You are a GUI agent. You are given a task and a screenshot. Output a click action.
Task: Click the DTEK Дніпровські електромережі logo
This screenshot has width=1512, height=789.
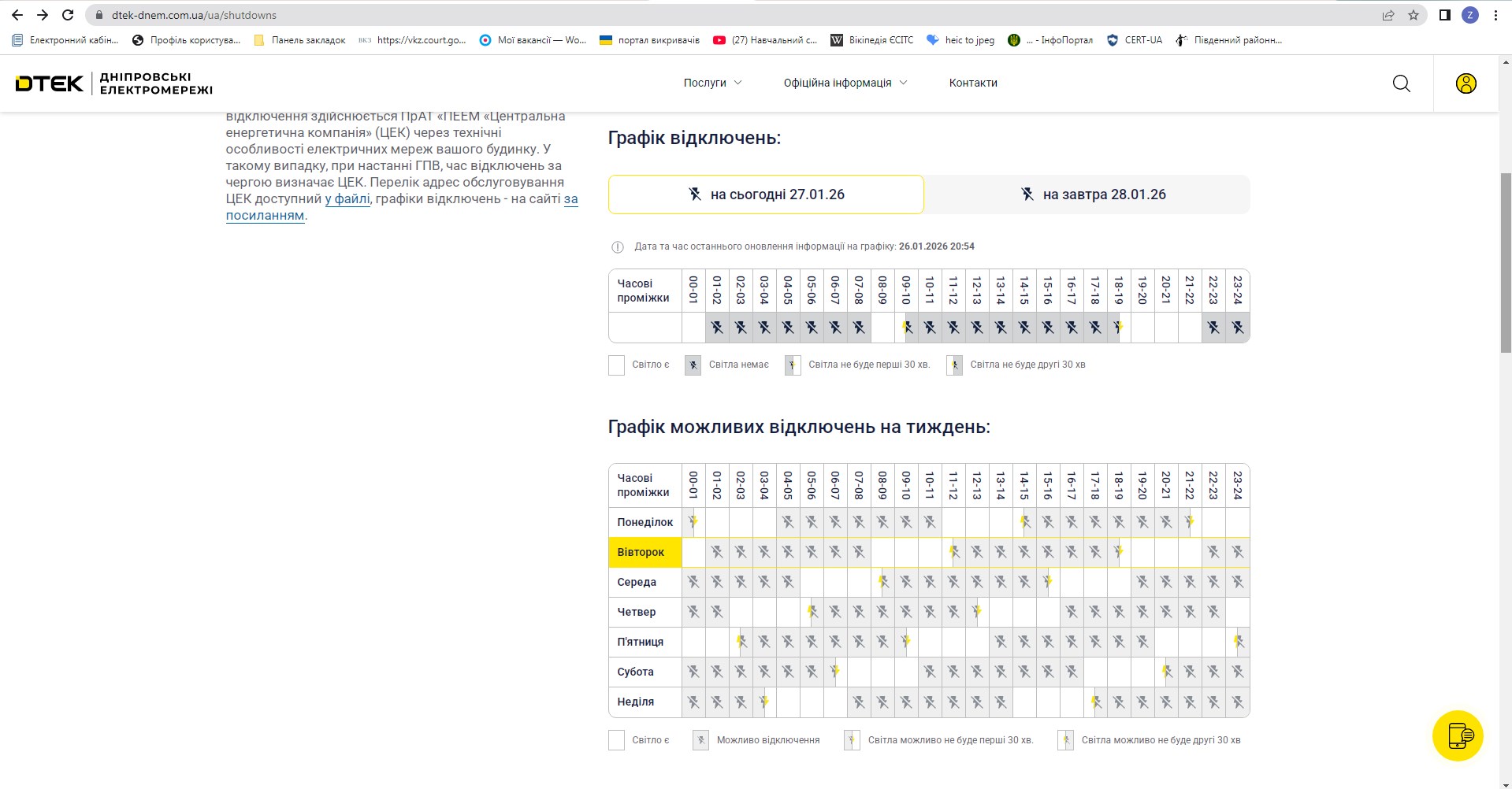[114, 83]
